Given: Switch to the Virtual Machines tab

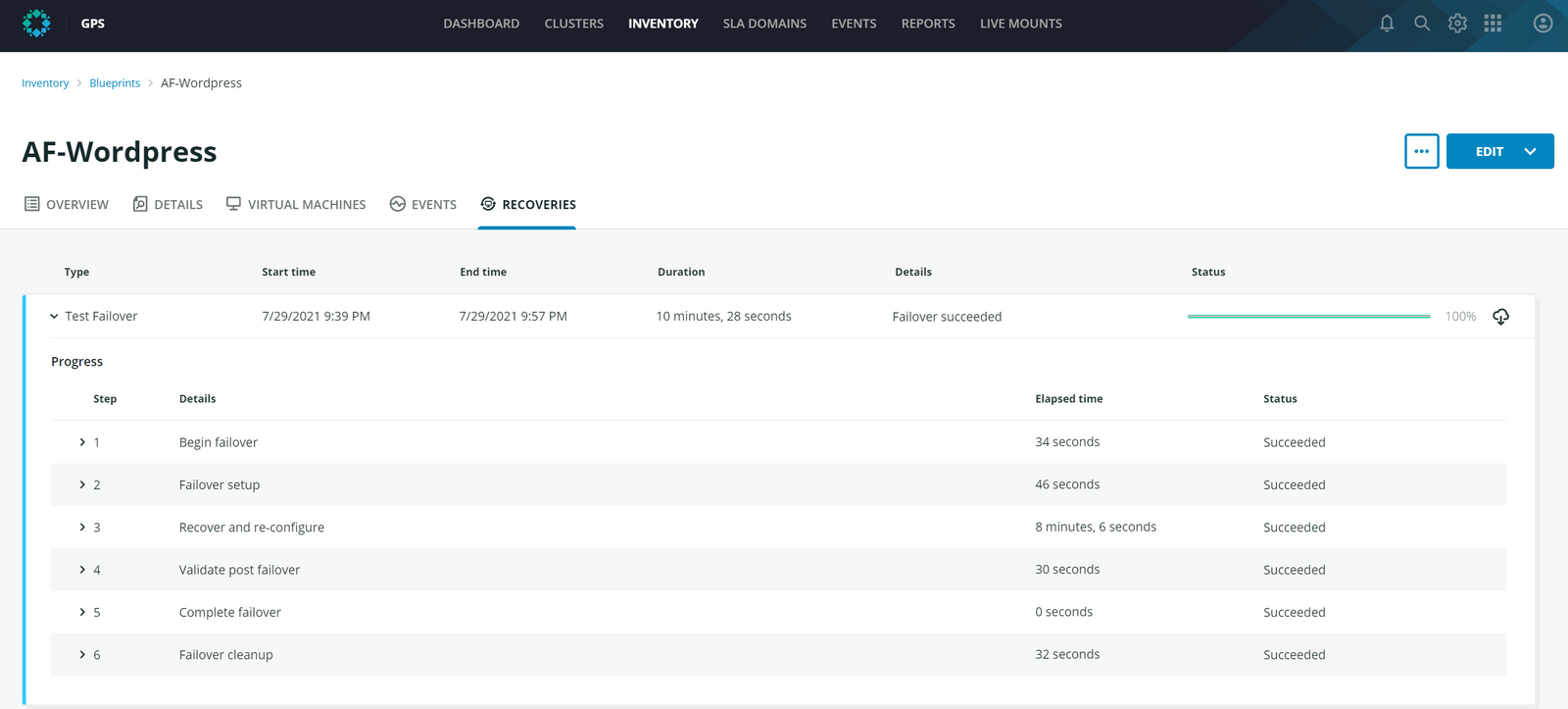Looking at the screenshot, I should click(296, 204).
